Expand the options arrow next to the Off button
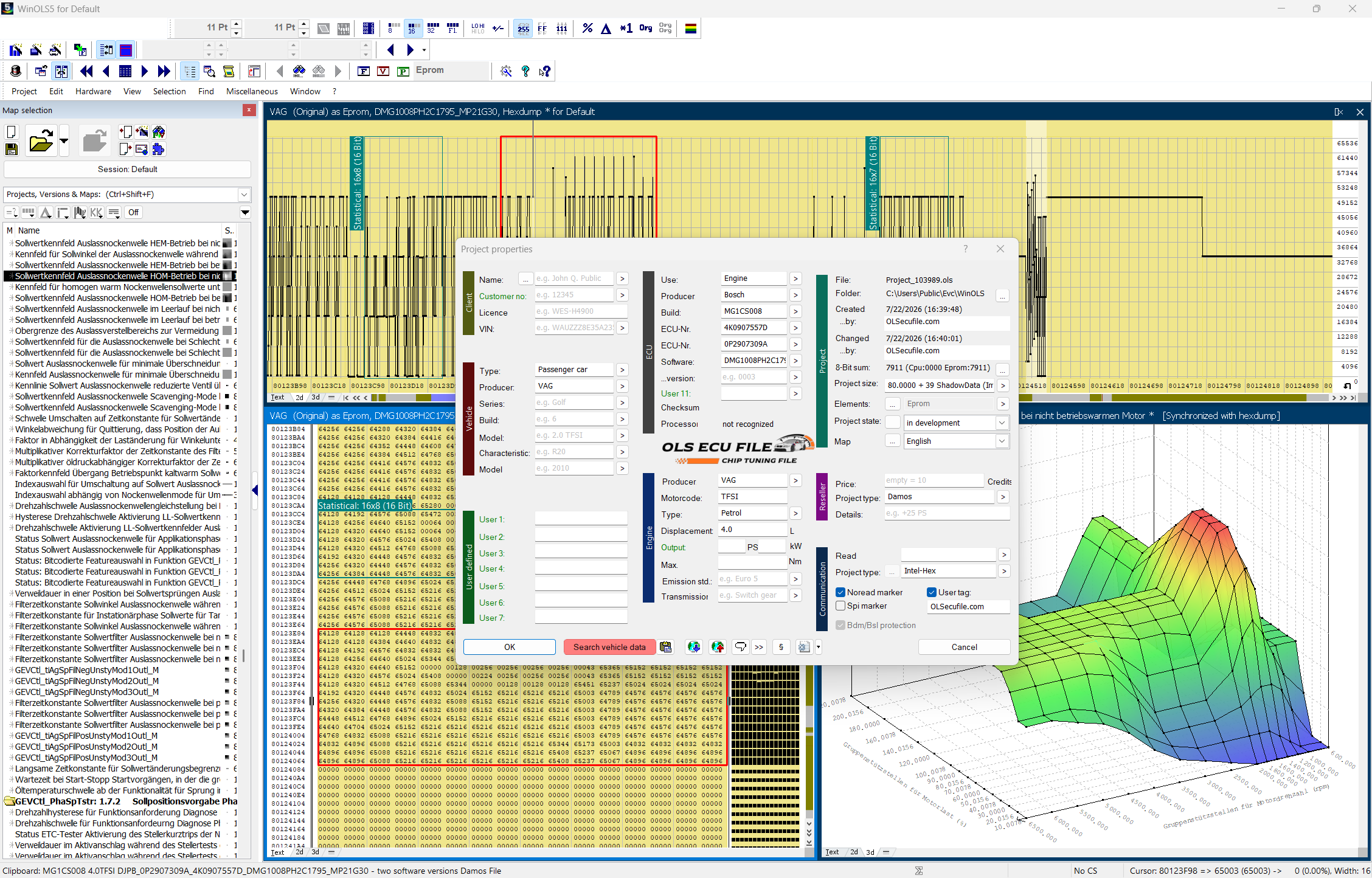This screenshot has height=878, width=1372. [x=245, y=212]
